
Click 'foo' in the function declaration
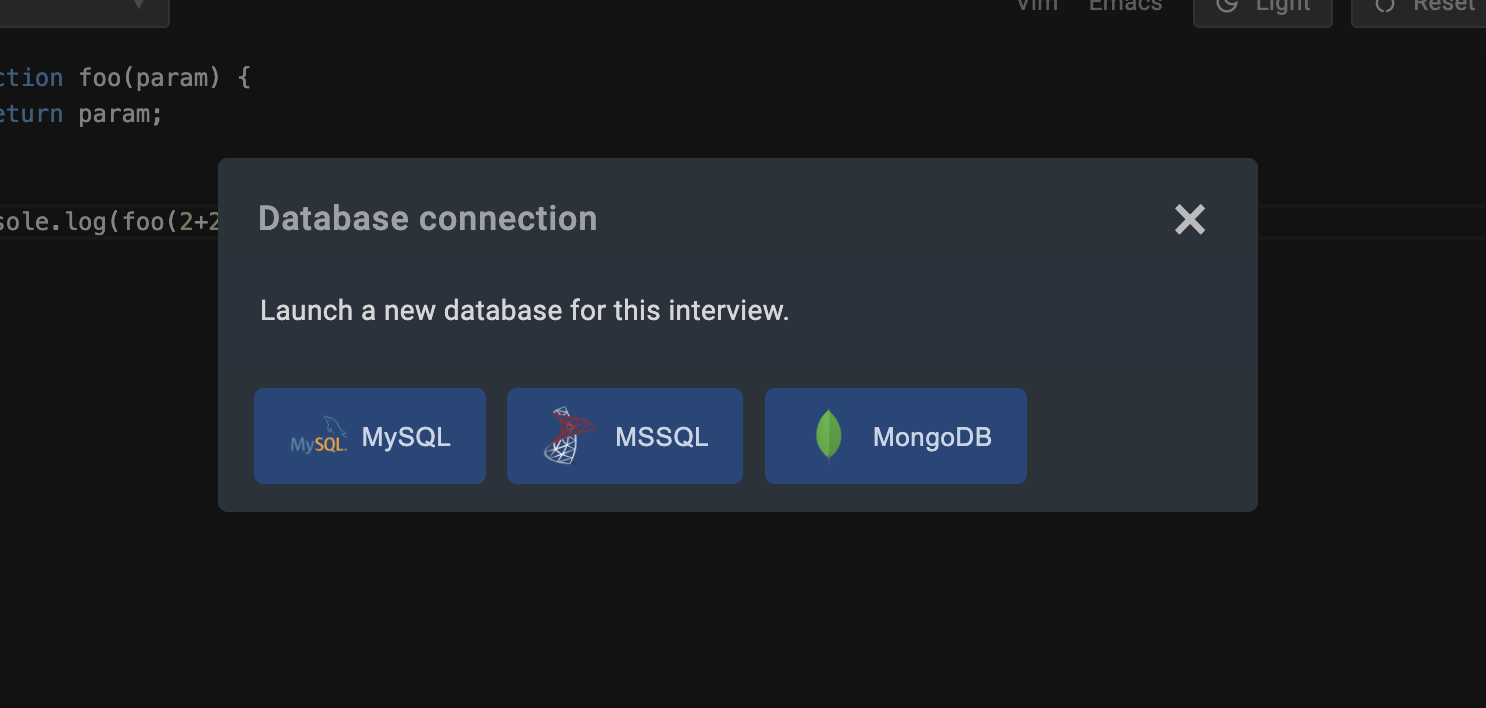(99, 77)
